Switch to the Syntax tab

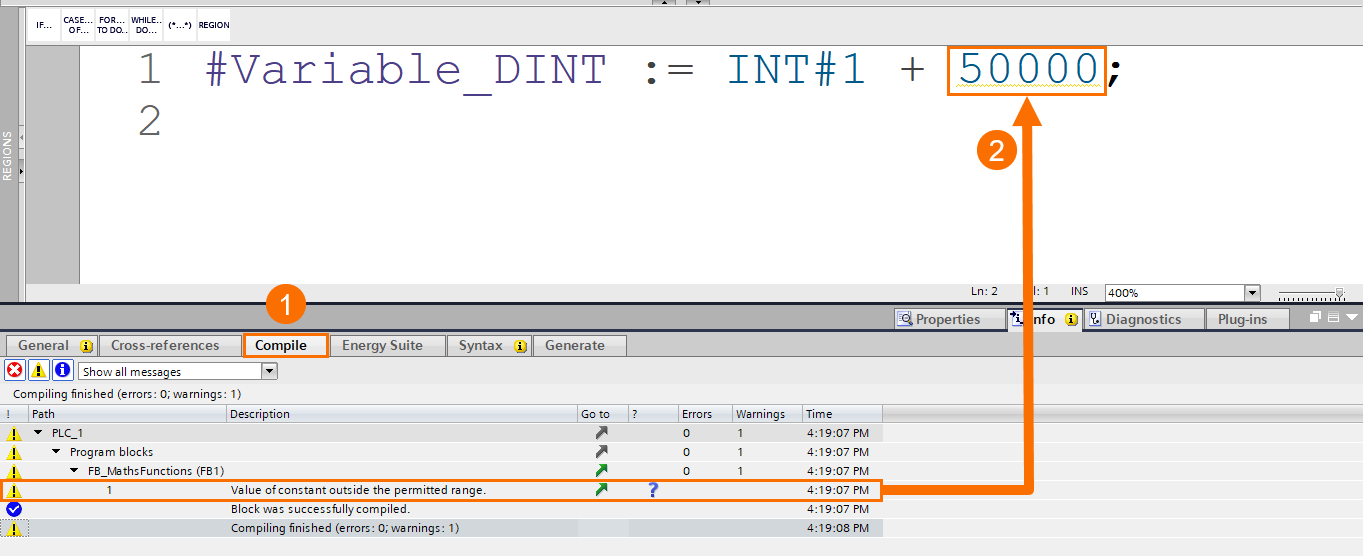coord(488,345)
